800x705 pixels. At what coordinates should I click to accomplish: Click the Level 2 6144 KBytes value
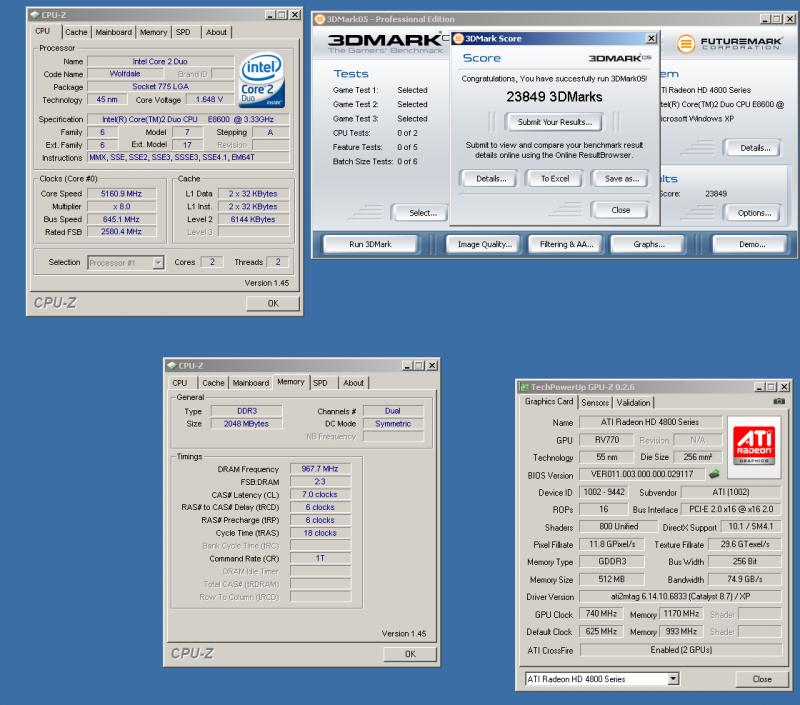[x=253, y=219]
